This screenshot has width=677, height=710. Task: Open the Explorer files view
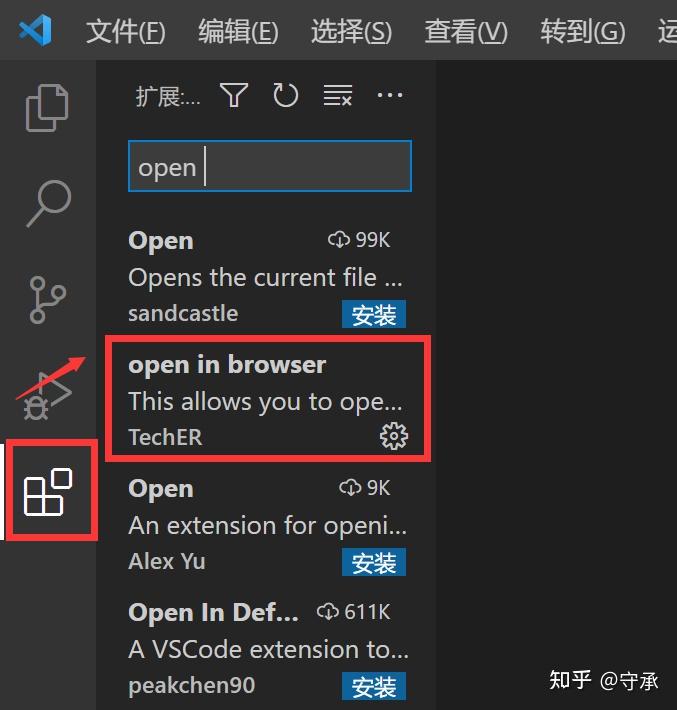[47, 108]
